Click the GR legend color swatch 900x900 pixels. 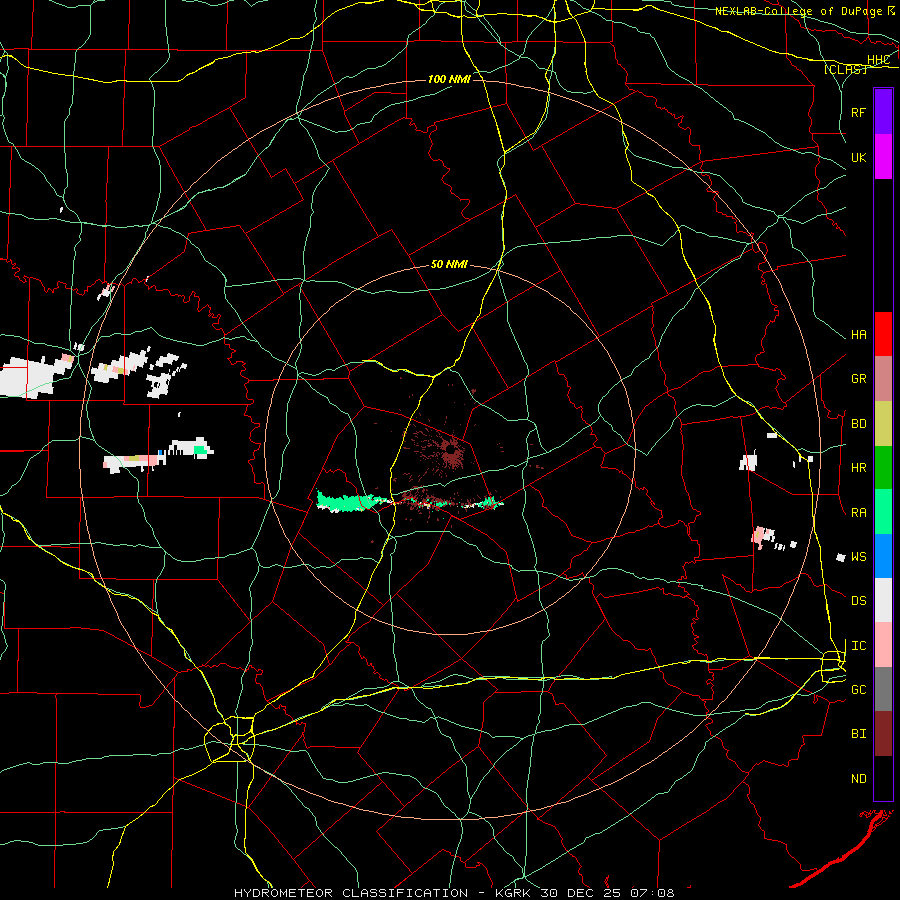[x=883, y=379]
